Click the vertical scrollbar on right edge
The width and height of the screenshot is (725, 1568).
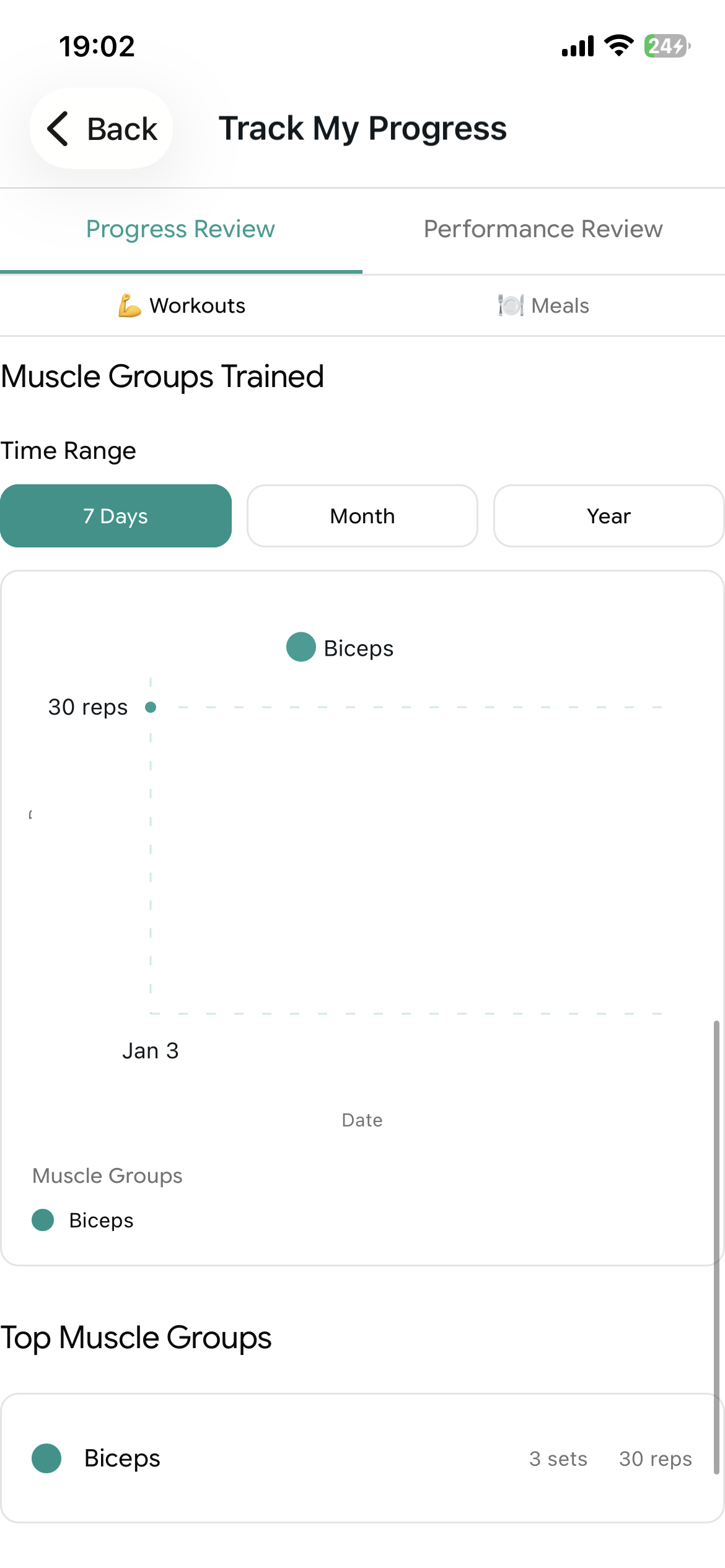point(716,1245)
